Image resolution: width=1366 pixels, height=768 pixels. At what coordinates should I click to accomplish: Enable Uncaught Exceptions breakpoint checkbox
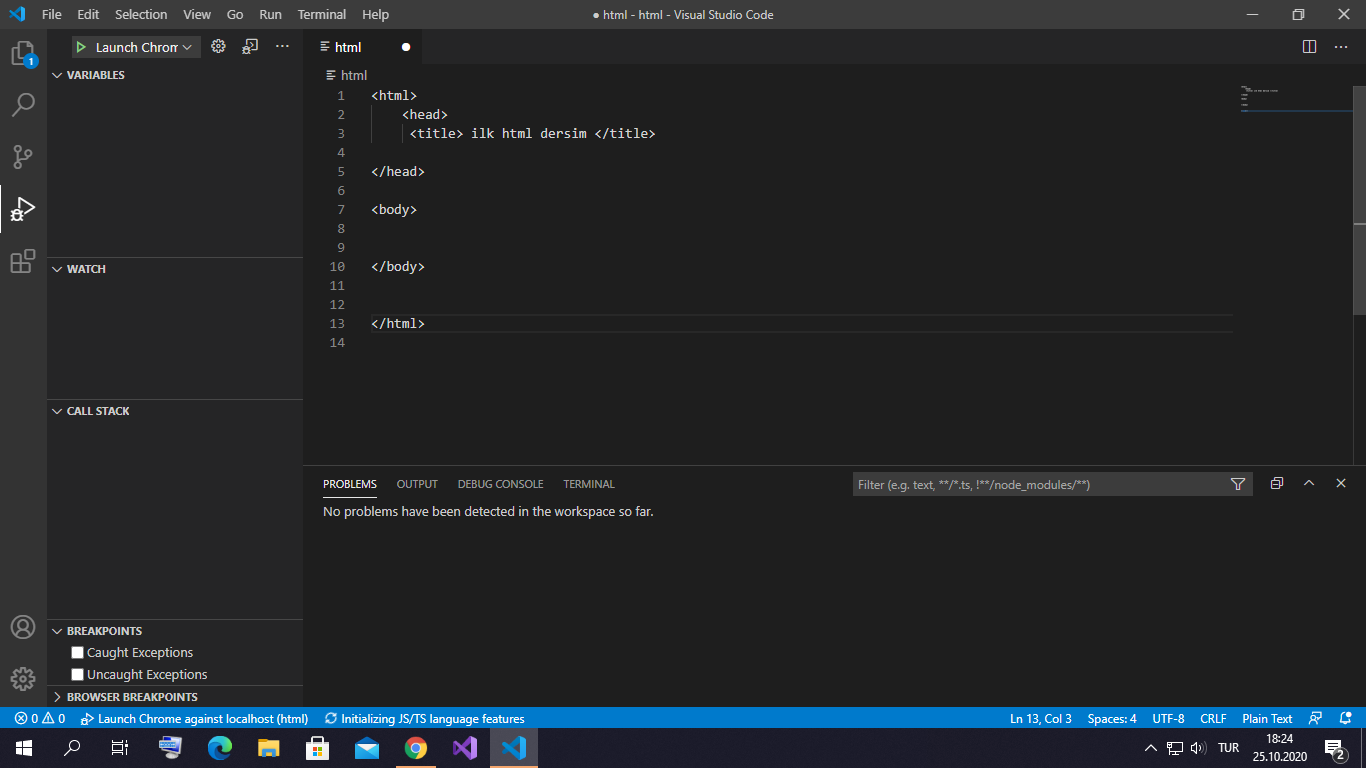[x=77, y=675]
